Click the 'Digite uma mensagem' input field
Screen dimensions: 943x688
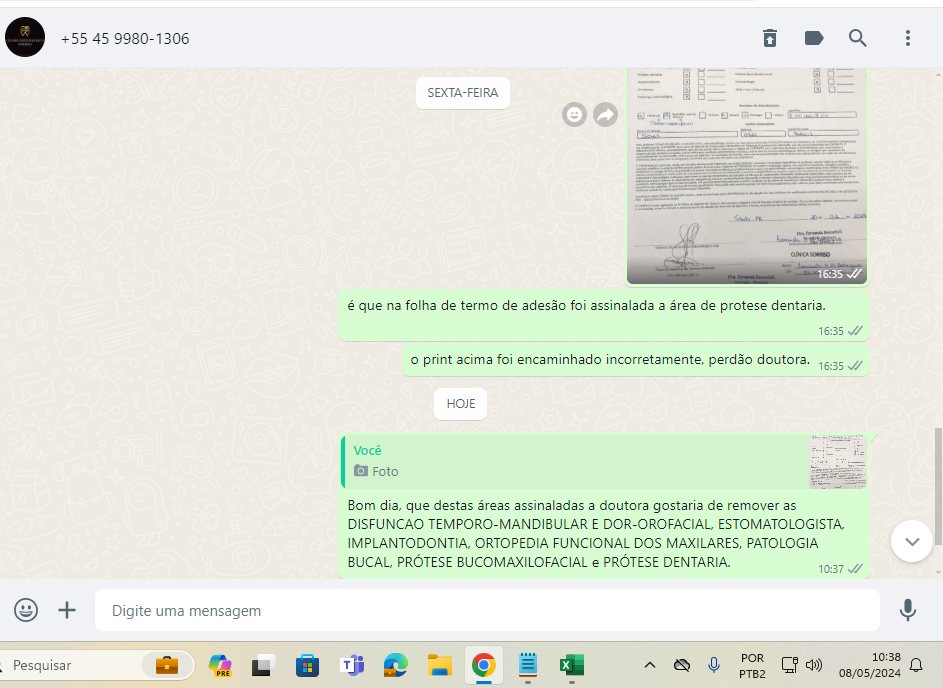pyautogui.click(x=487, y=610)
